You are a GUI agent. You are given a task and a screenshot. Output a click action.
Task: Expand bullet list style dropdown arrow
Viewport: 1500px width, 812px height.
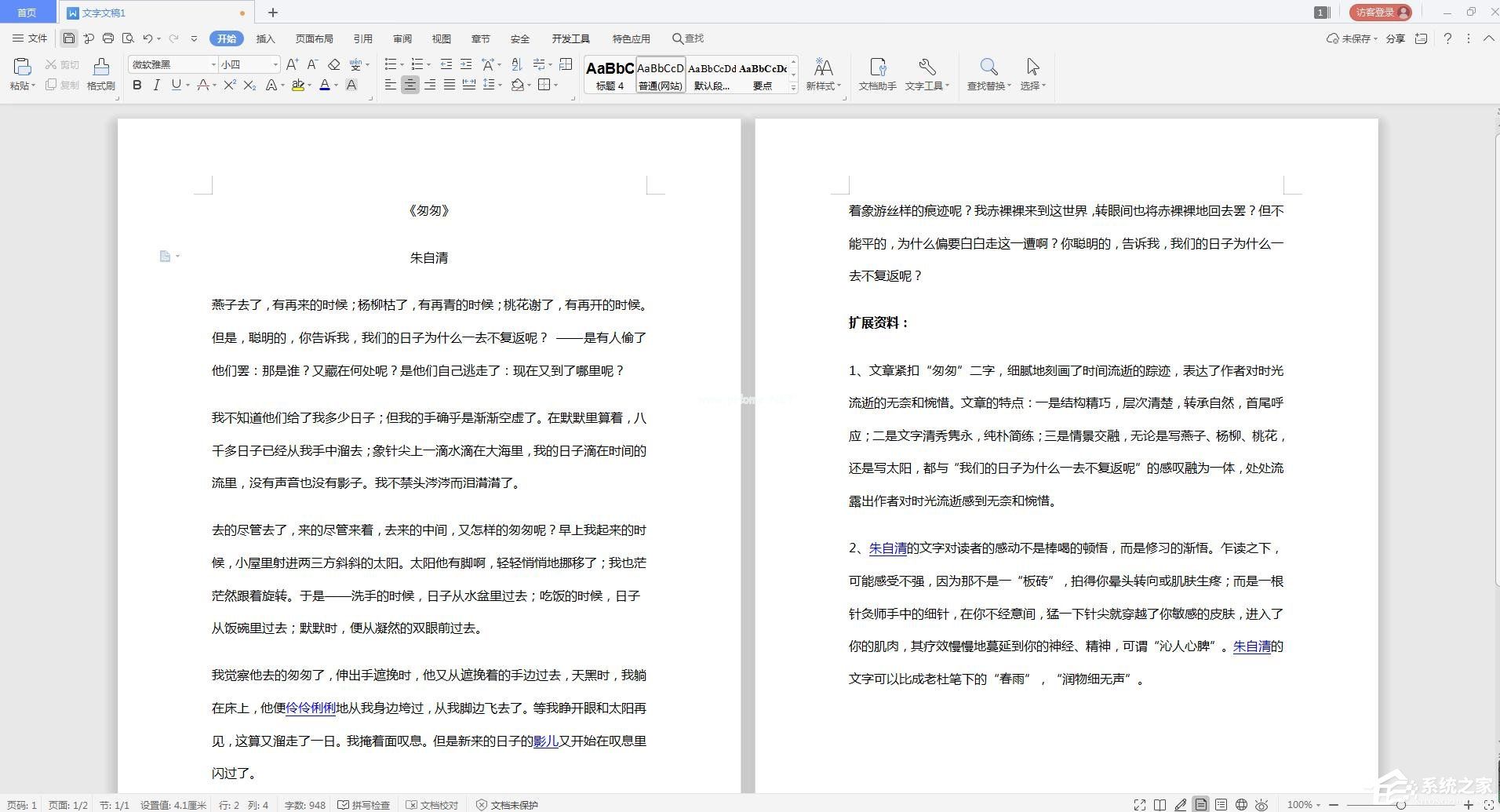[402, 65]
